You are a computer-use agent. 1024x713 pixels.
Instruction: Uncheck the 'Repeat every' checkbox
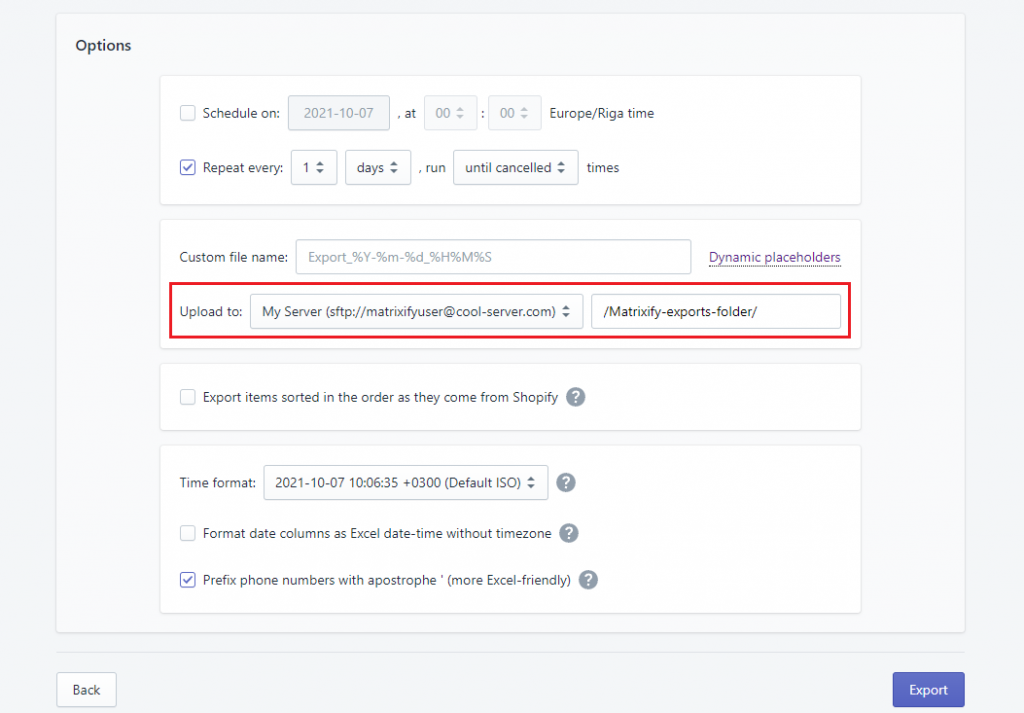[187, 167]
